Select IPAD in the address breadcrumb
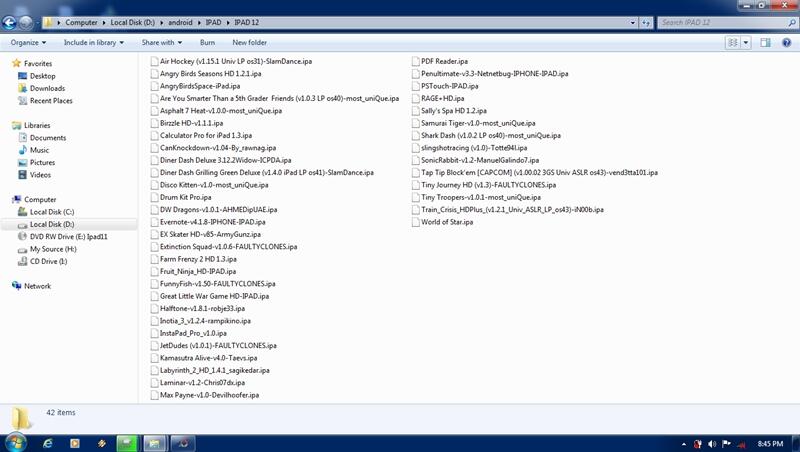The image size is (800, 452). 213,22
